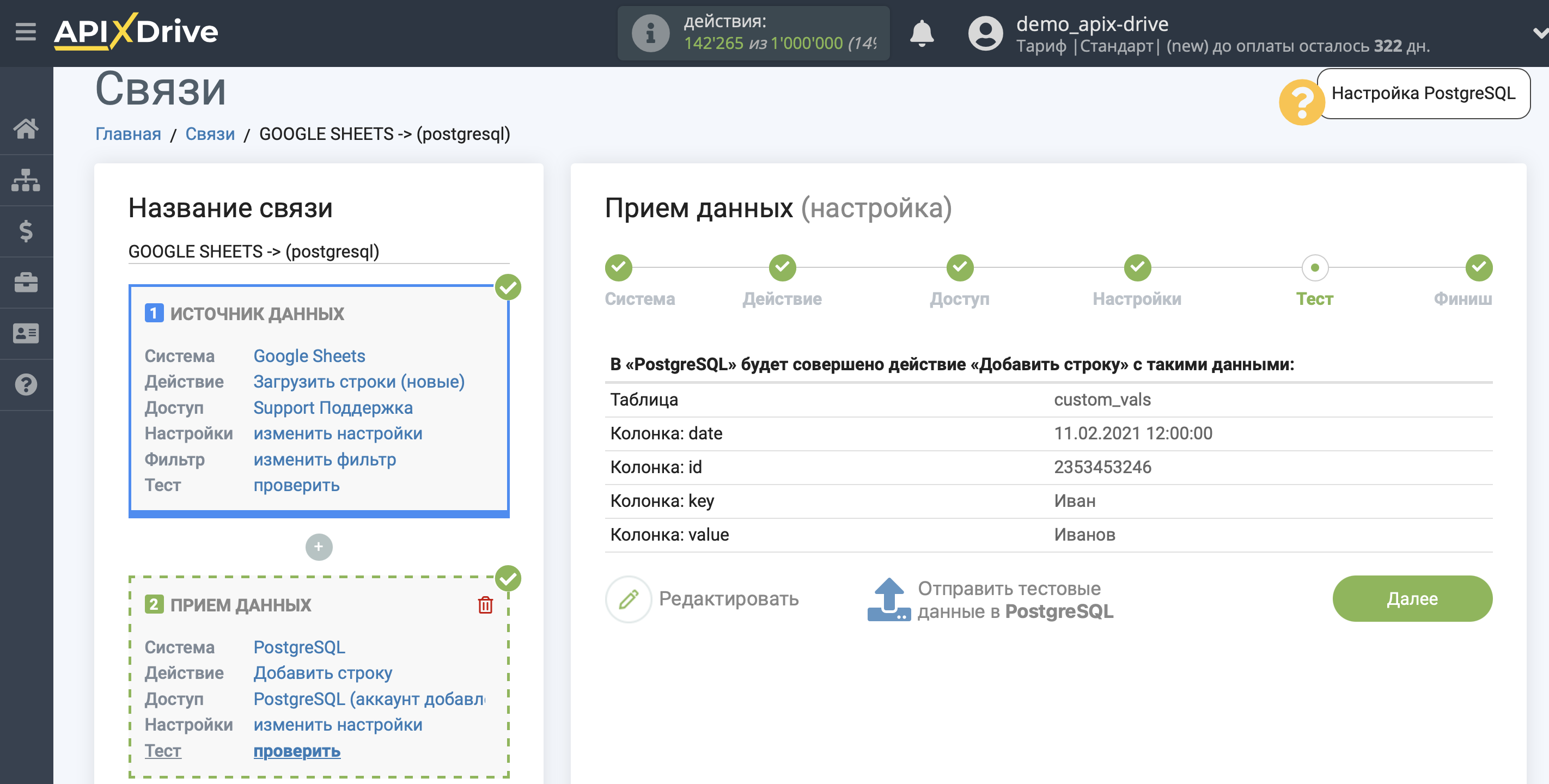Click Источник данных block header

pyautogui.click(x=257, y=314)
